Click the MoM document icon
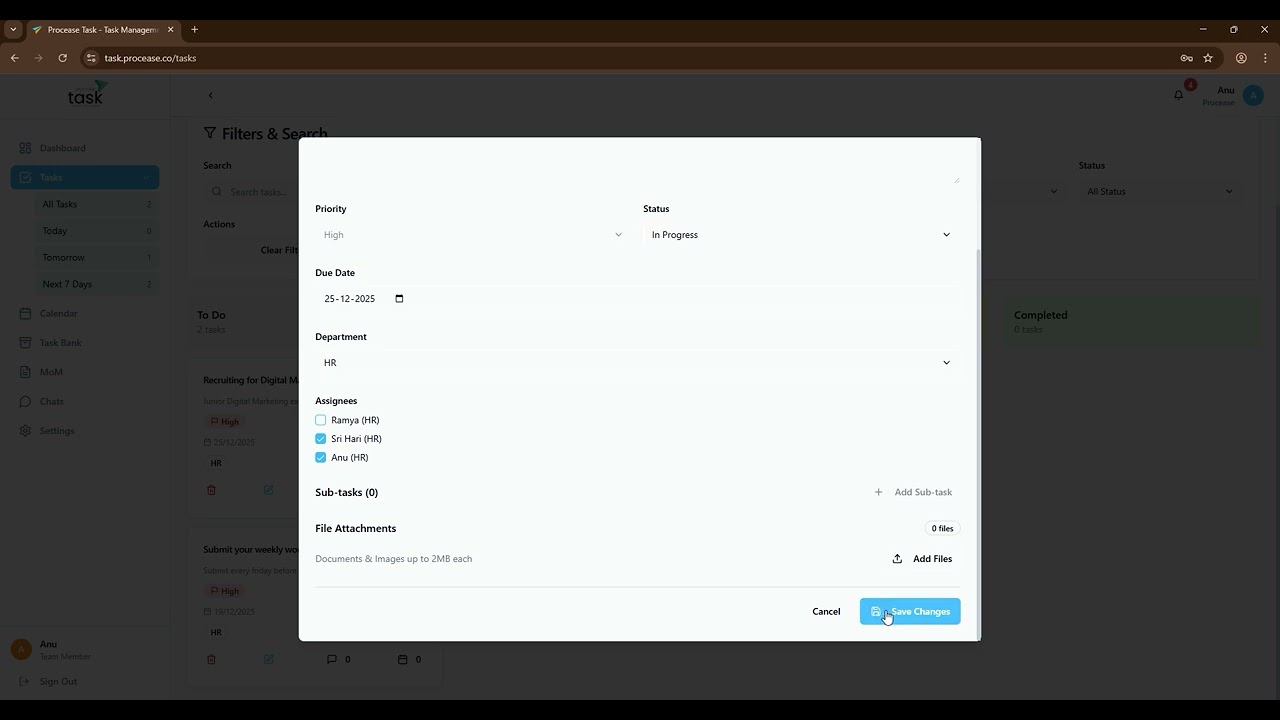 25,372
